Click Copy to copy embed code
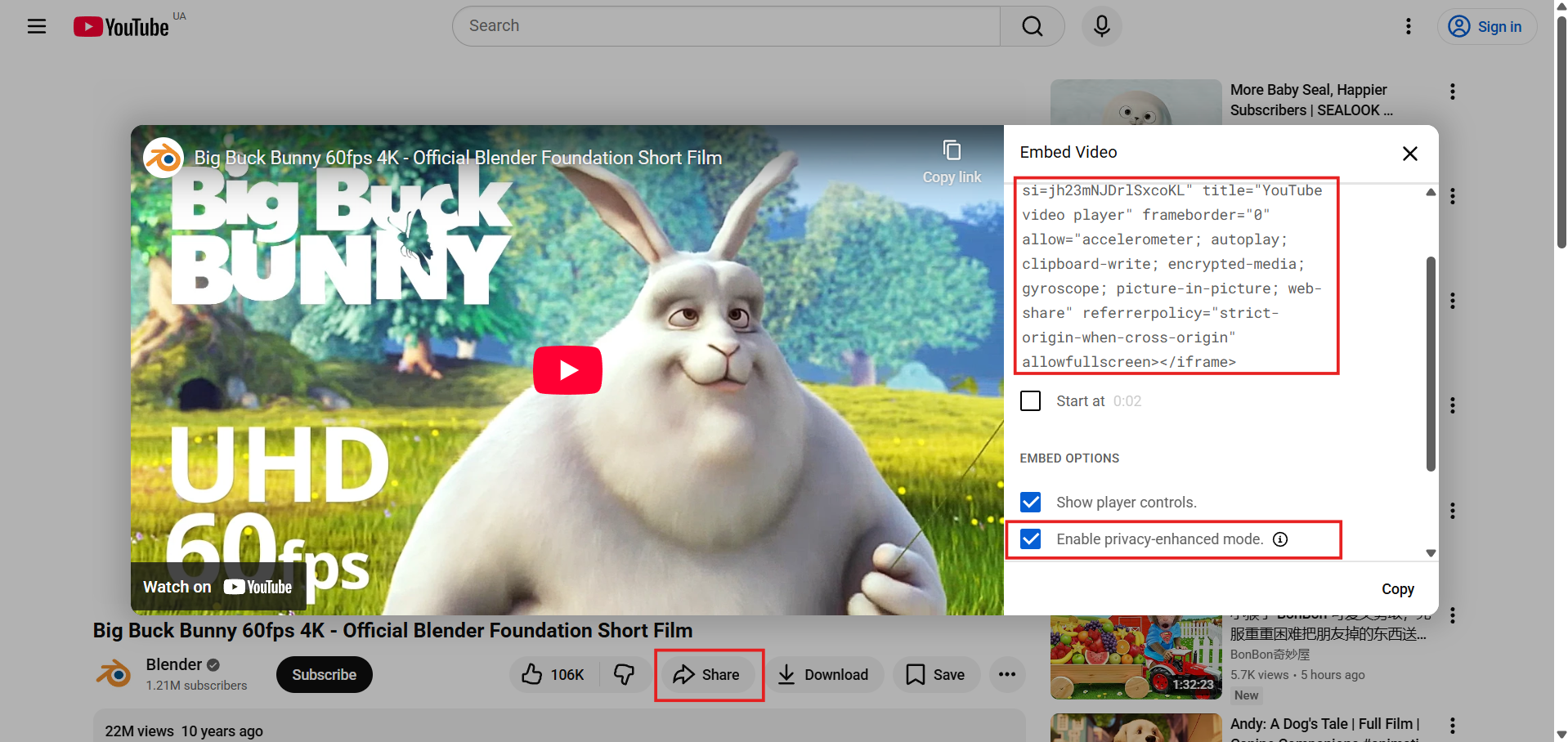This screenshot has width=1568, height=742. pos(1397,589)
